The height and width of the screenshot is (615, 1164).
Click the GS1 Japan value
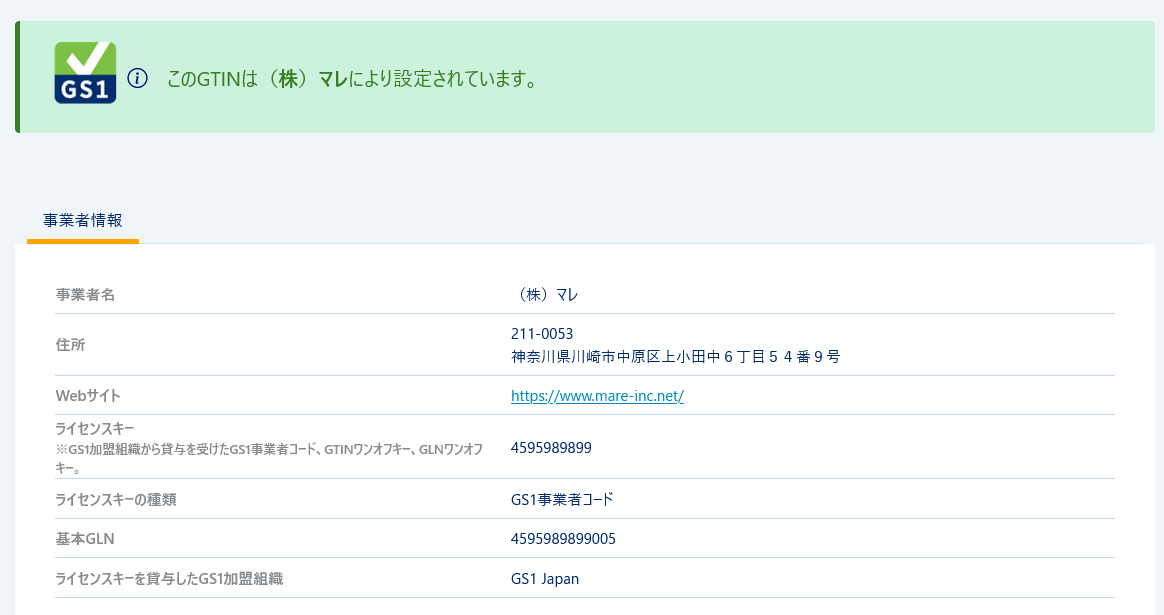point(545,579)
